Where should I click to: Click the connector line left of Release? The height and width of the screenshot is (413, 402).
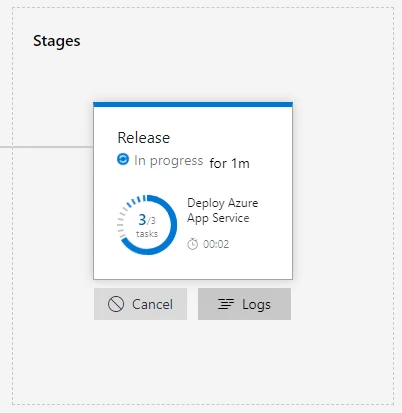[47, 146]
